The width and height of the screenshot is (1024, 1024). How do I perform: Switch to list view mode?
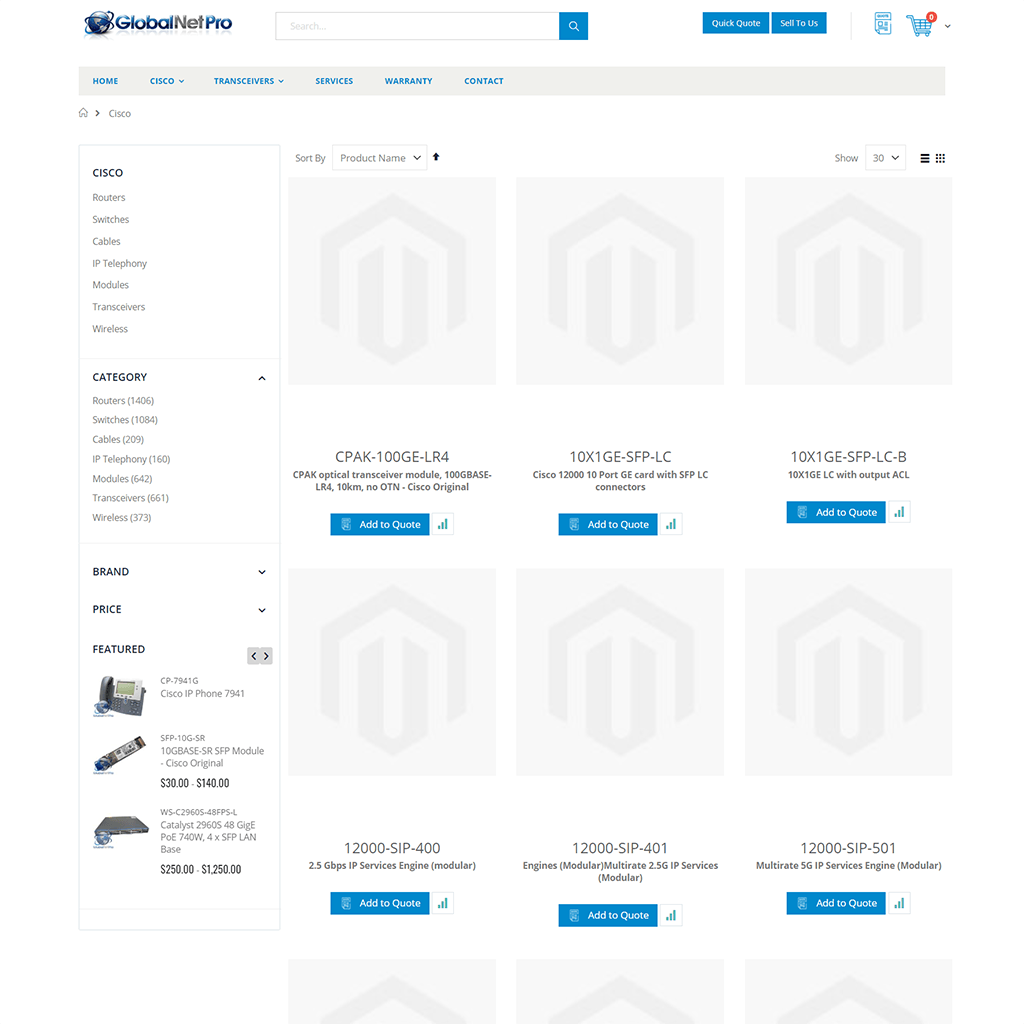tap(925, 158)
